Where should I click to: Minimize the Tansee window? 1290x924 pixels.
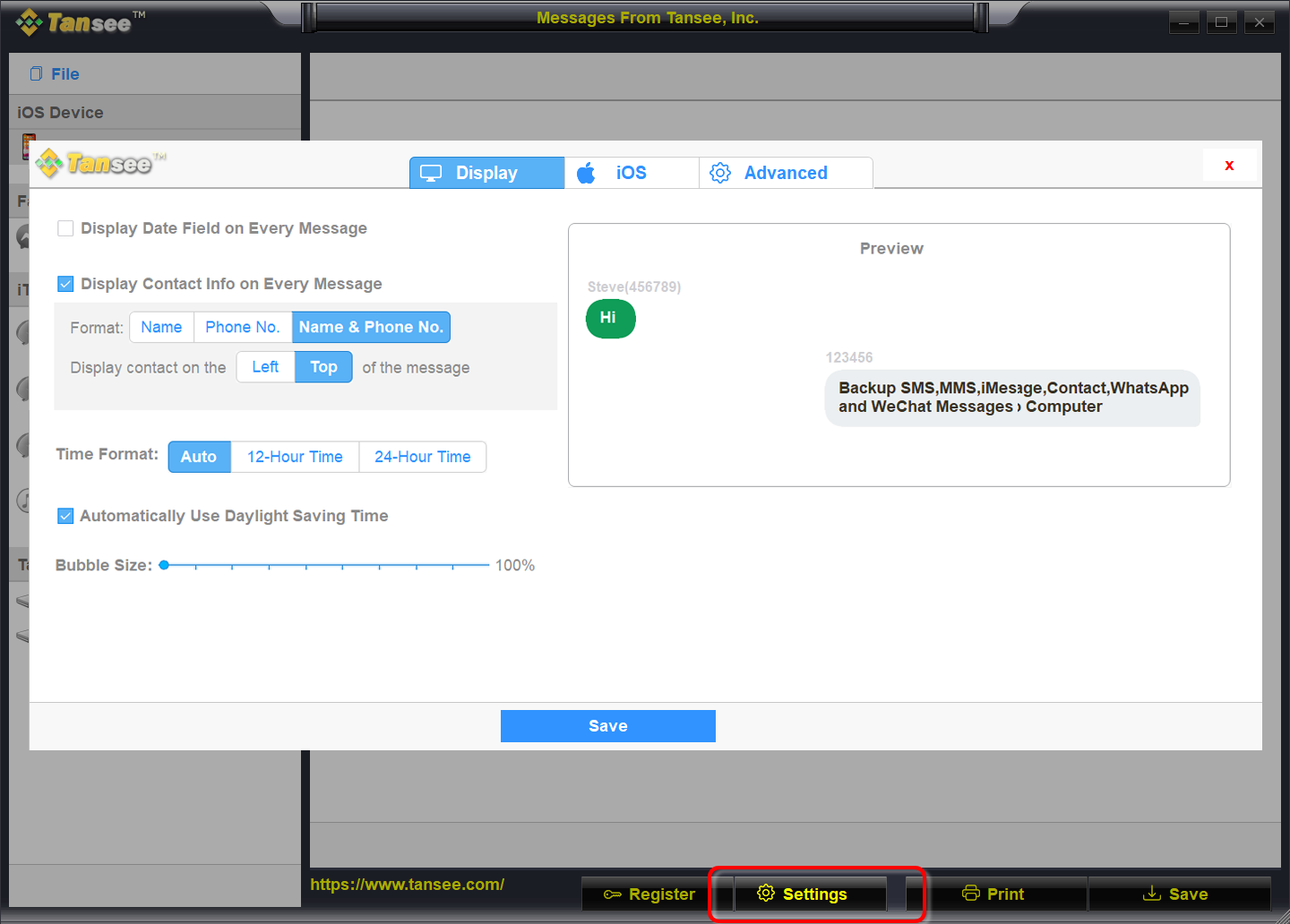pyautogui.click(x=1183, y=22)
